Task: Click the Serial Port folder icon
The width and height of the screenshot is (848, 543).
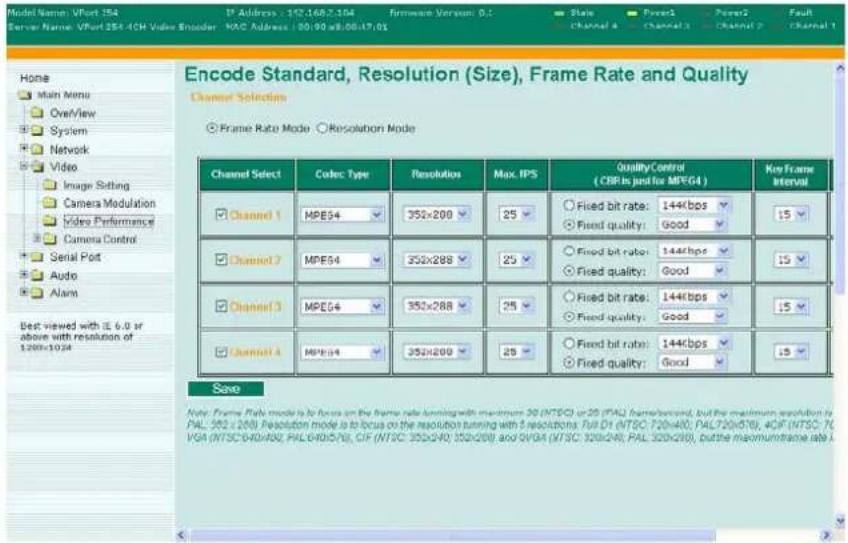Action: pos(37,257)
